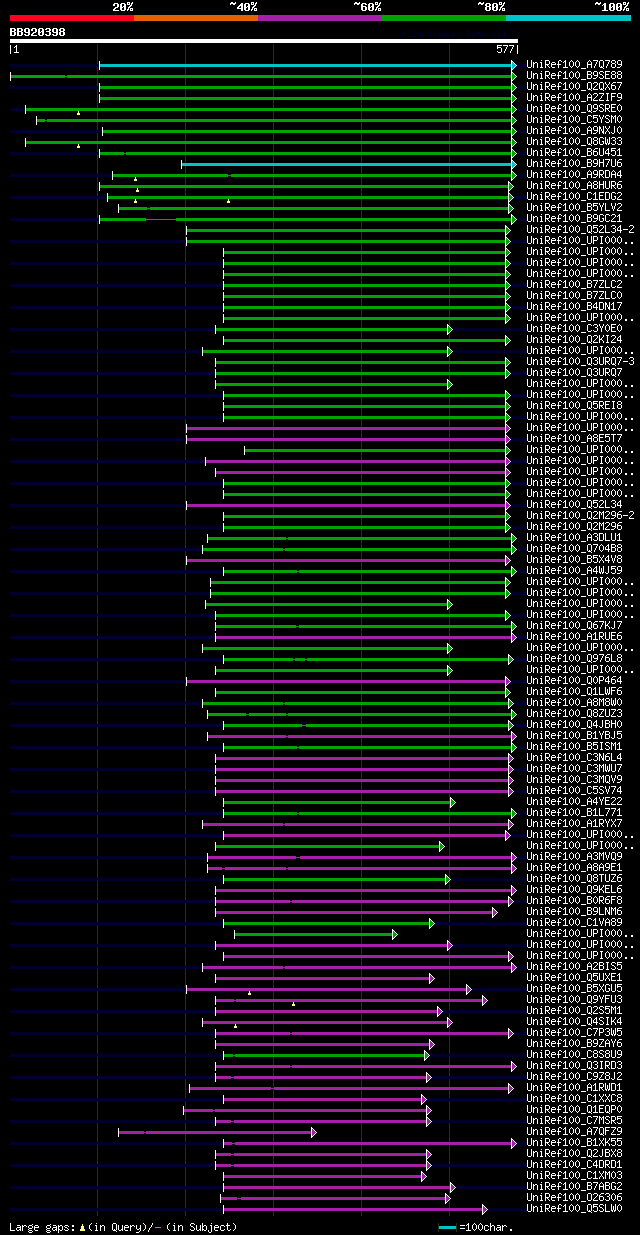Click the red 20% identity legend segment

coord(71,17)
